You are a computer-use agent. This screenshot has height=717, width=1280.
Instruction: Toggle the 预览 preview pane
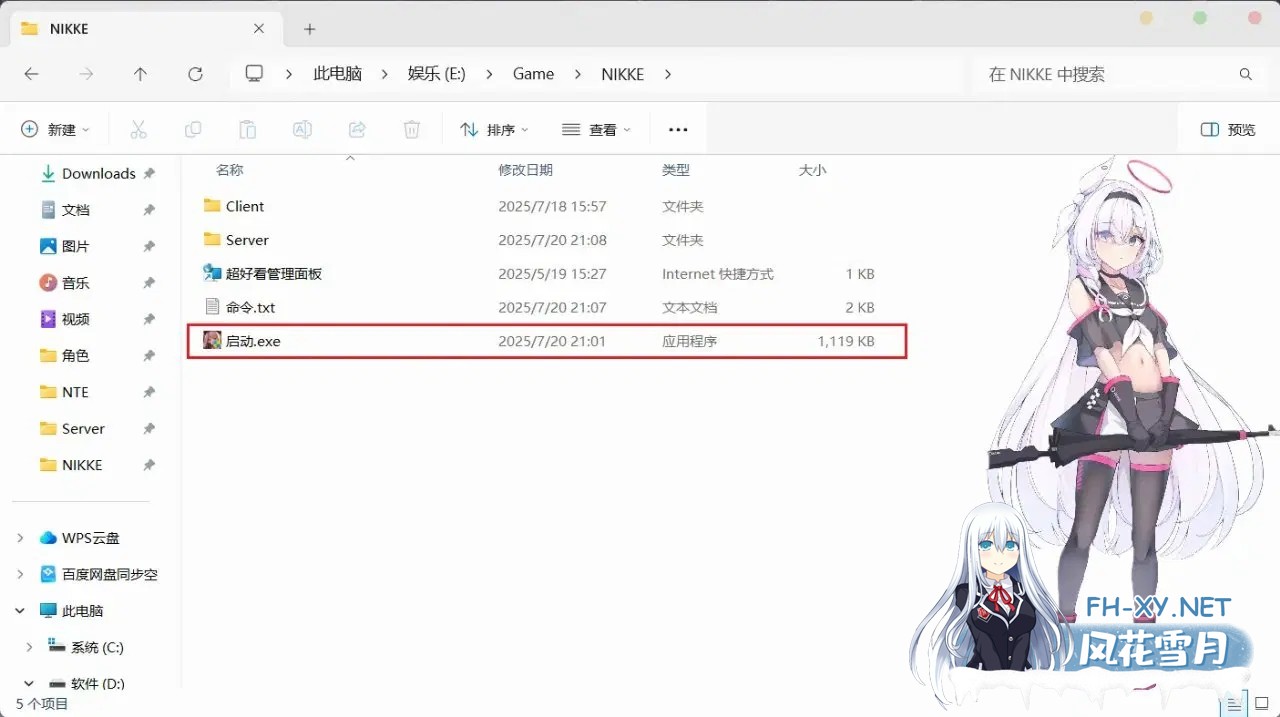tap(1228, 128)
